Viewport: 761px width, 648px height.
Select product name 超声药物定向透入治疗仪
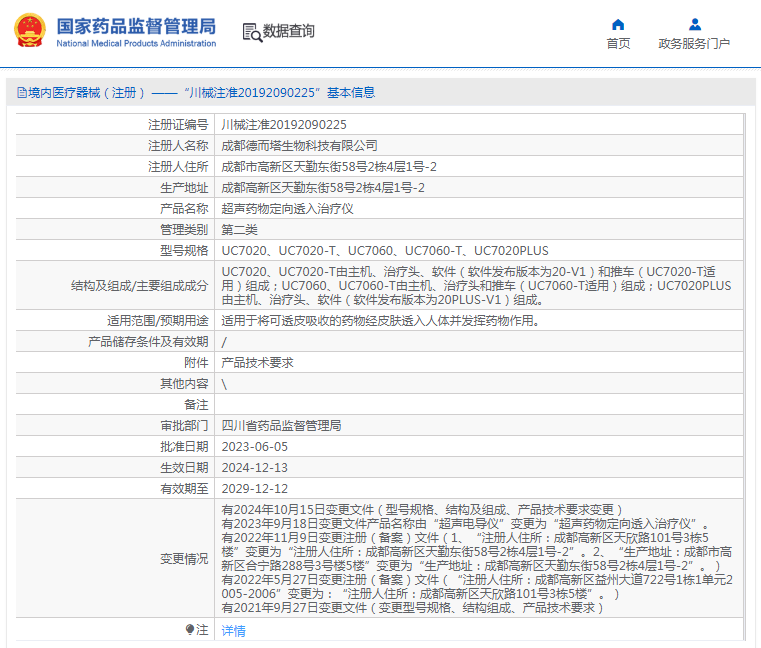[x=287, y=209]
